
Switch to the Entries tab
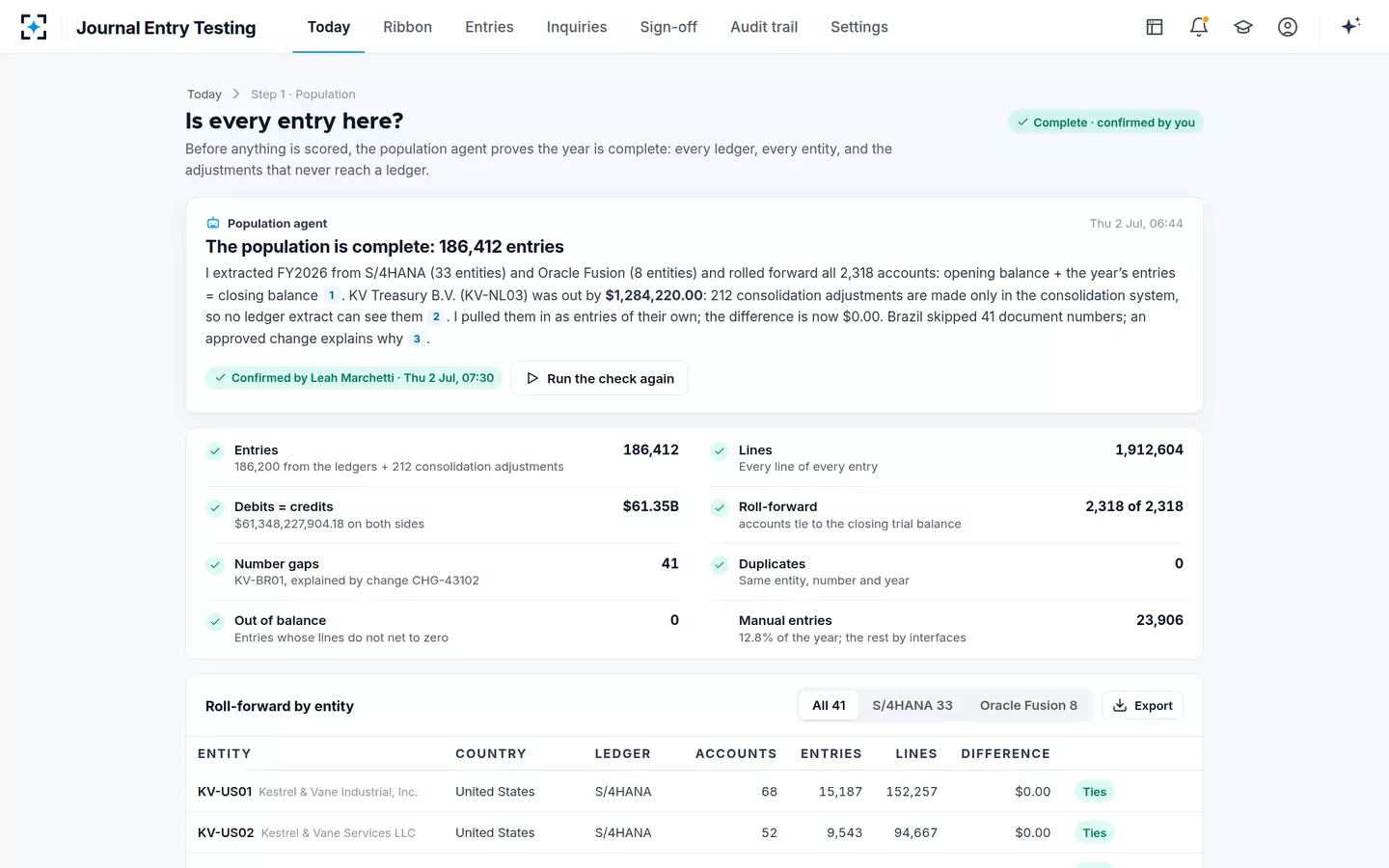click(x=489, y=27)
